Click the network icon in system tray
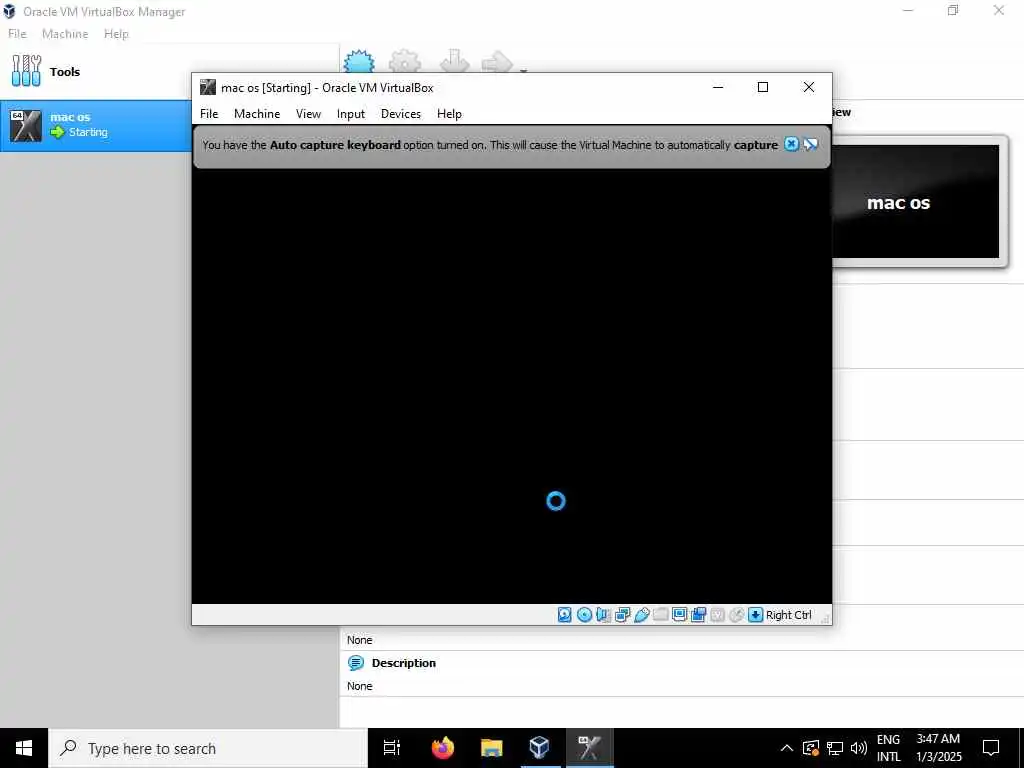Viewport: 1024px width, 768px height. click(x=835, y=748)
